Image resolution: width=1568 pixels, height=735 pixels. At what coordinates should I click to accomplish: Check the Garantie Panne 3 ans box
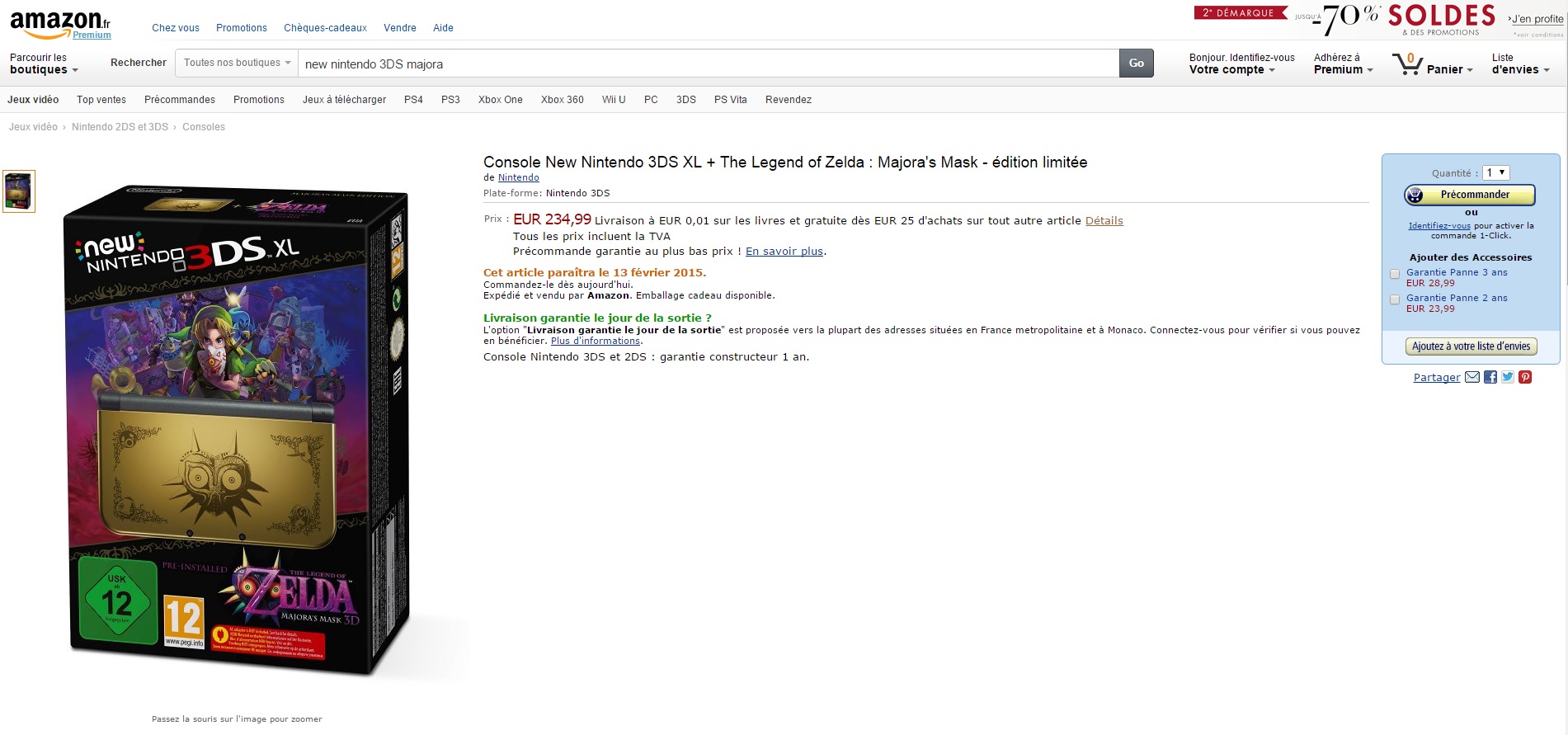(x=1395, y=274)
